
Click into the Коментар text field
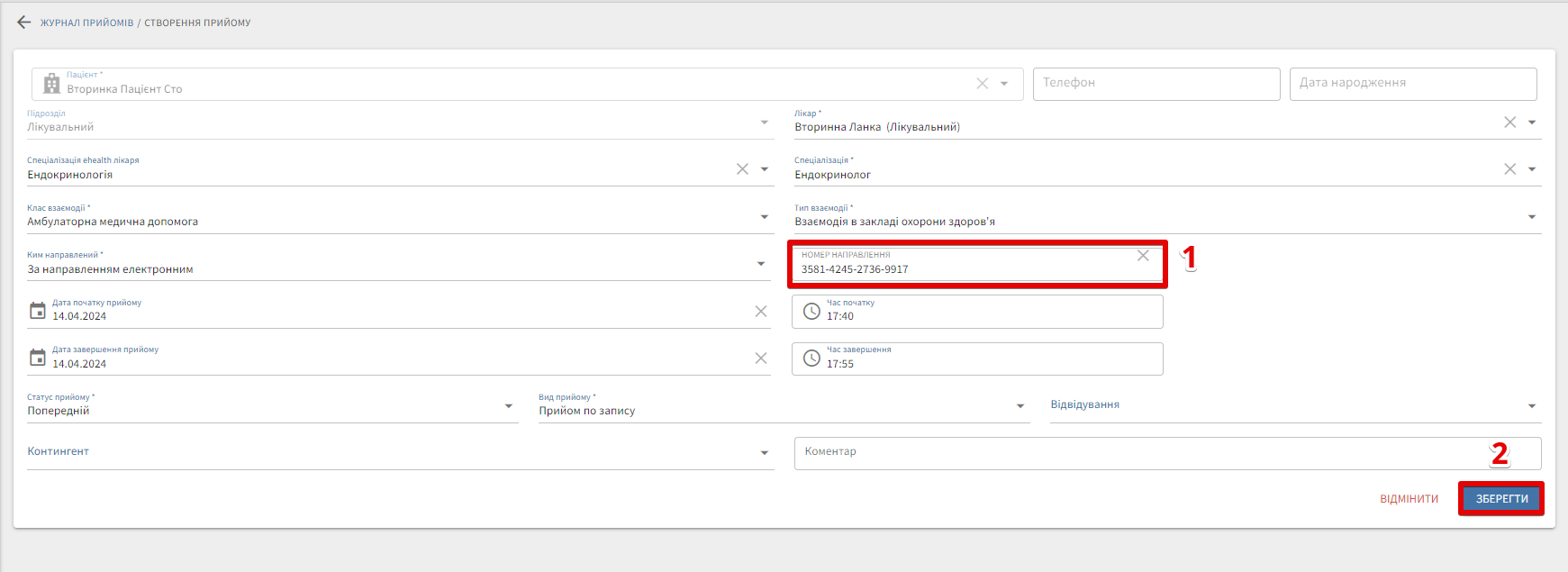[x=1135, y=452]
